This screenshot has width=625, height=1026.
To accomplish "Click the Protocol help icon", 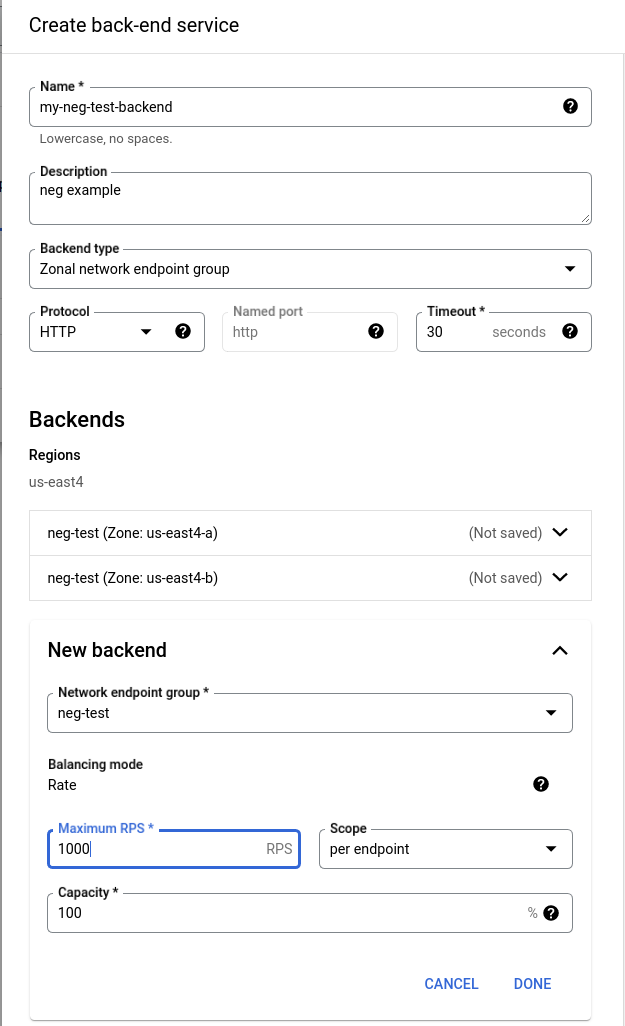I will (183, 331).
